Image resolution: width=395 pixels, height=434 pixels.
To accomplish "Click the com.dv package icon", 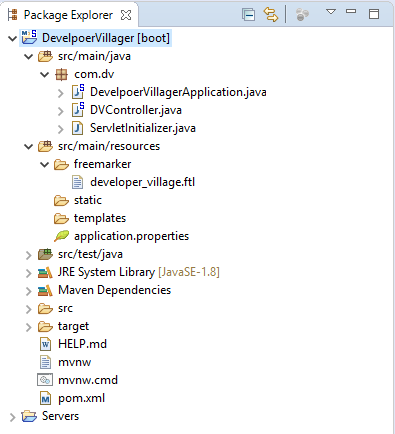I will 61,74.
